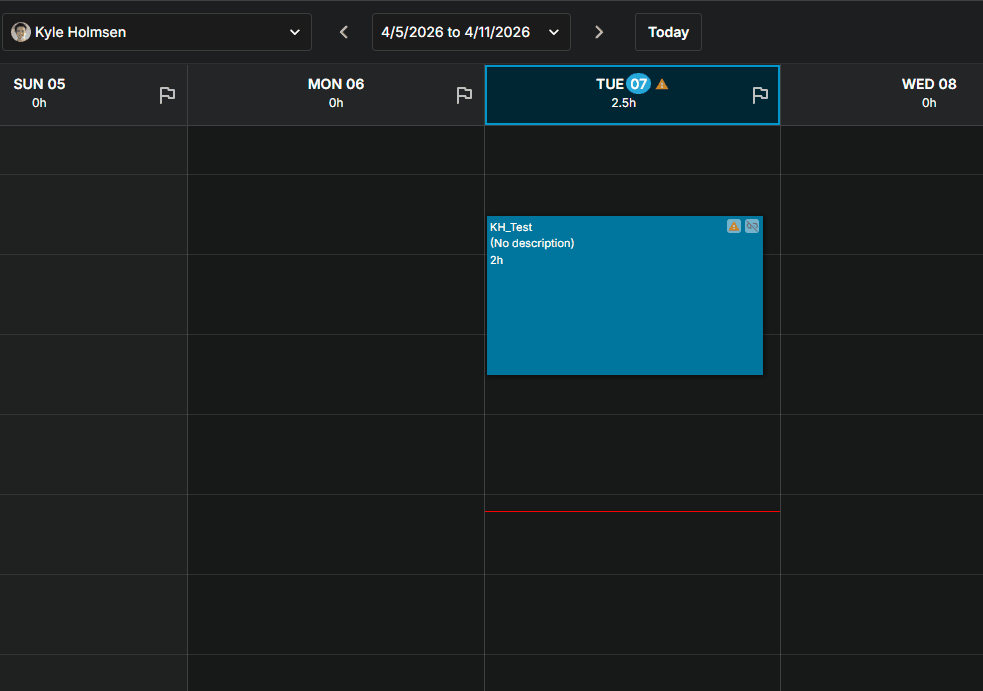Toggle the flag on MON 06 header

point(464,95)
